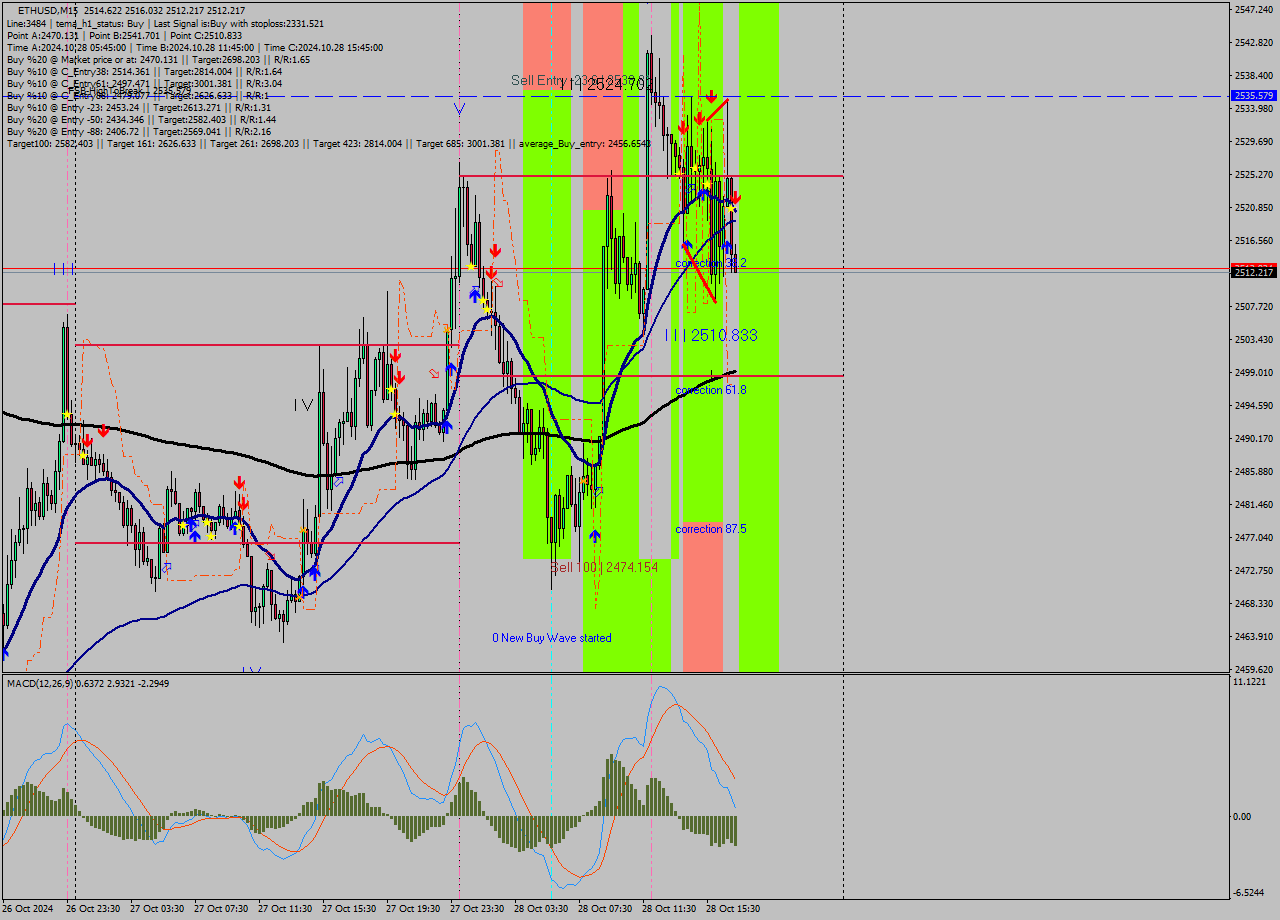Image resolution: width=1280 pixels, height=920 pixels.
Task: Click the 'Buy %10 @ Entry -23: 2453.24' row
Action: point(139,107)
